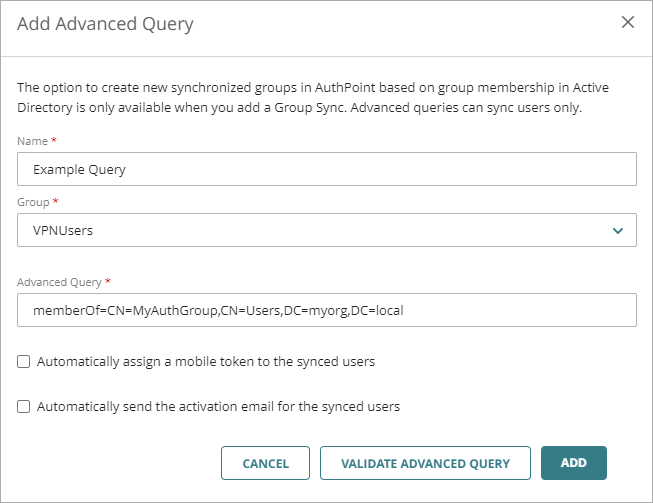Screen dimensions: 653x503
Task: Open the Group dropdown list
Action: coord(327,229)
